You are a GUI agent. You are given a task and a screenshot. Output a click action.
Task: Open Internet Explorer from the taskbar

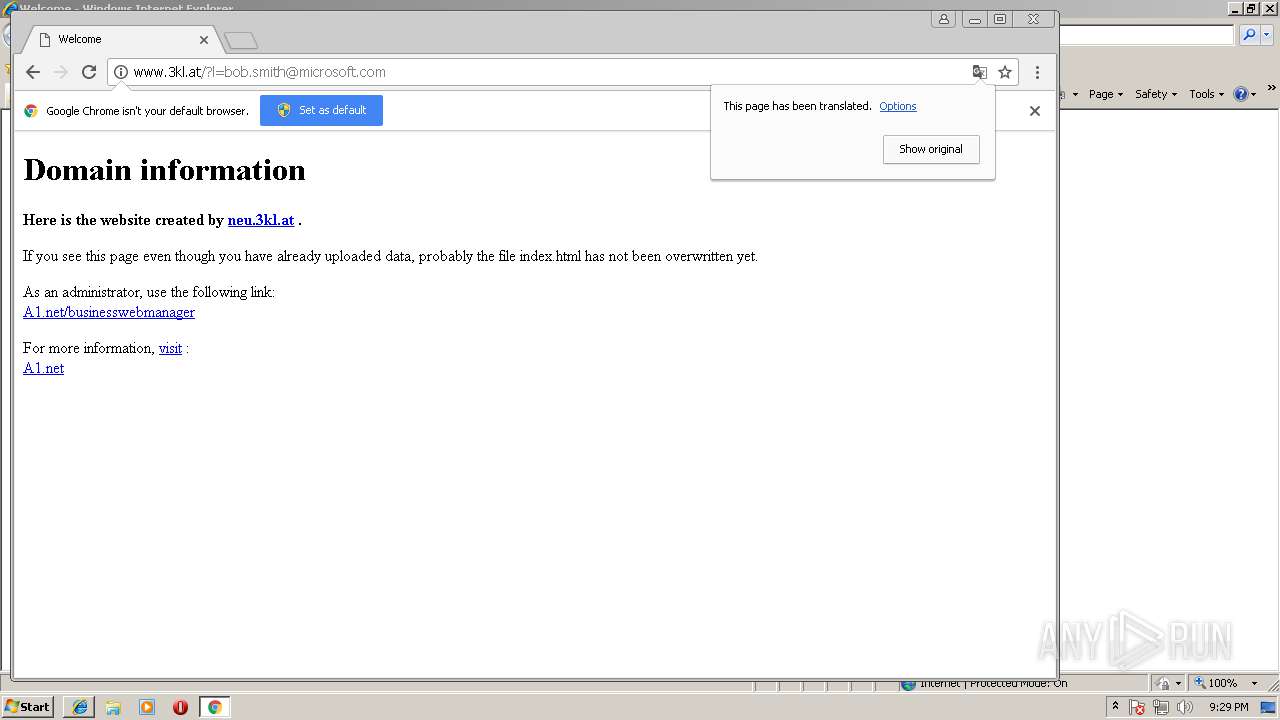coord(80,707)
